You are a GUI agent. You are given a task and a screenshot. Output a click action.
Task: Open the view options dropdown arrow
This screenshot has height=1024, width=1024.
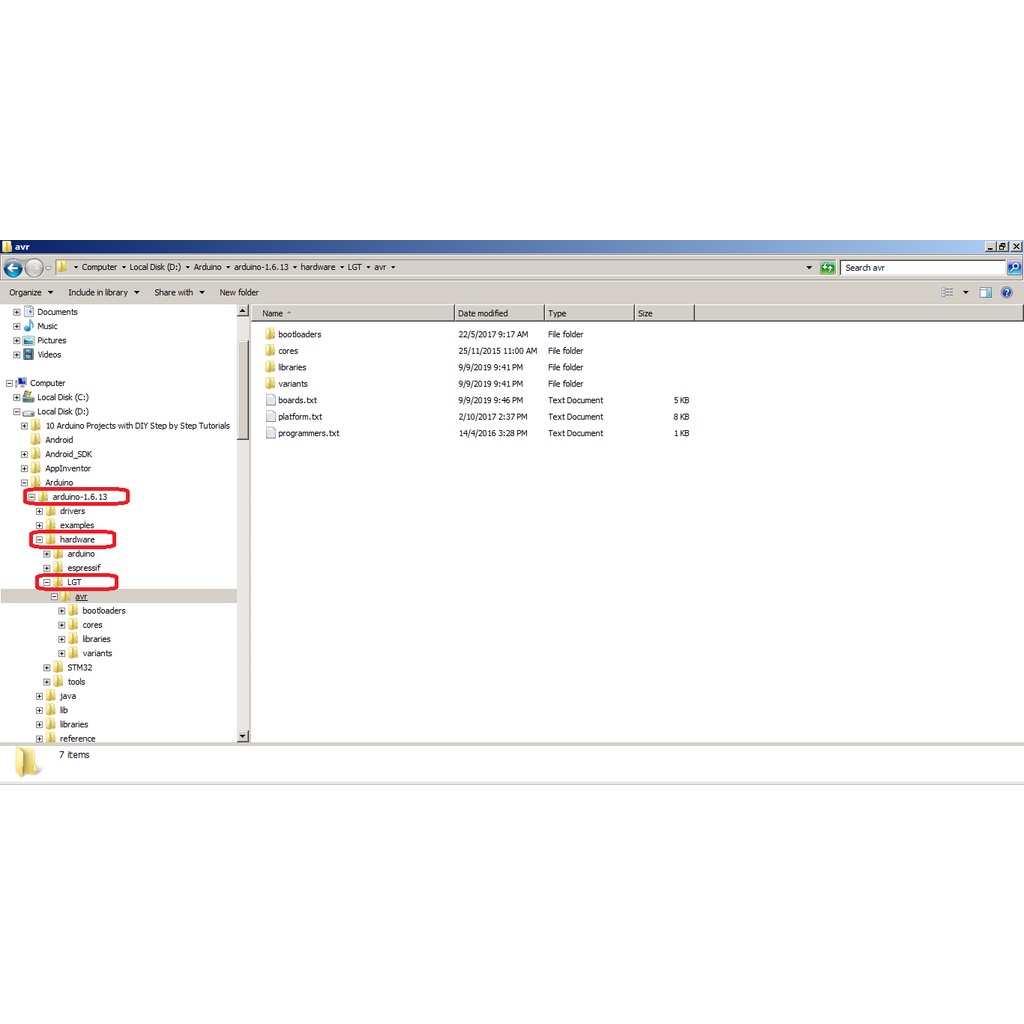965,293
